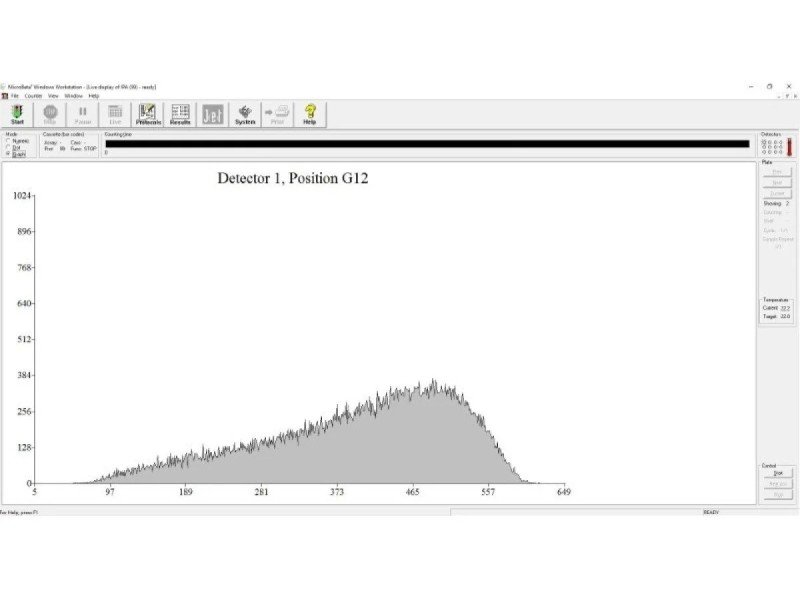Click the Print toolbar icon
The height and width of the screenshot is (600, 800).
pos(277,114)
